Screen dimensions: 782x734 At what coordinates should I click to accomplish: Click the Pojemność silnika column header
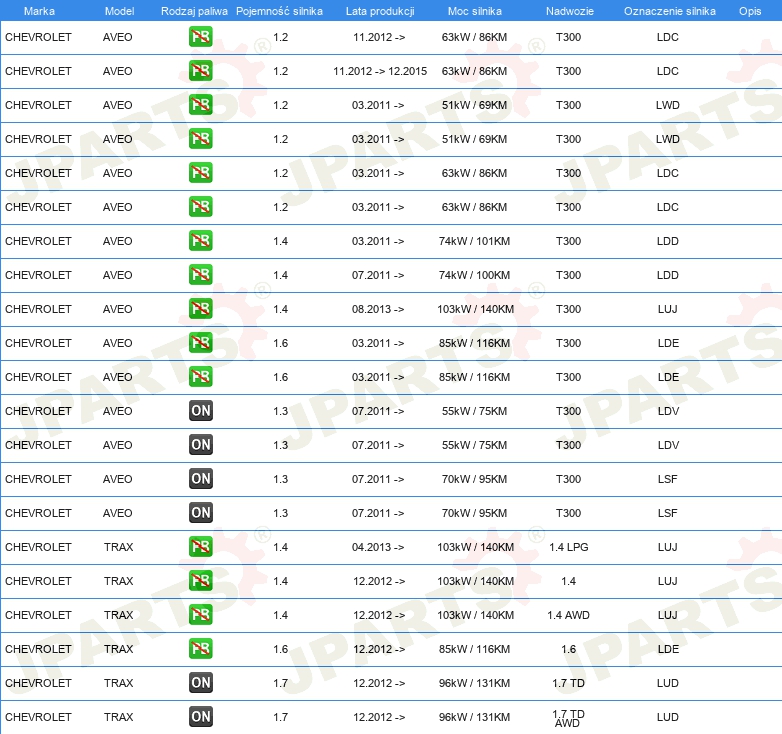(x=281, y=10)
